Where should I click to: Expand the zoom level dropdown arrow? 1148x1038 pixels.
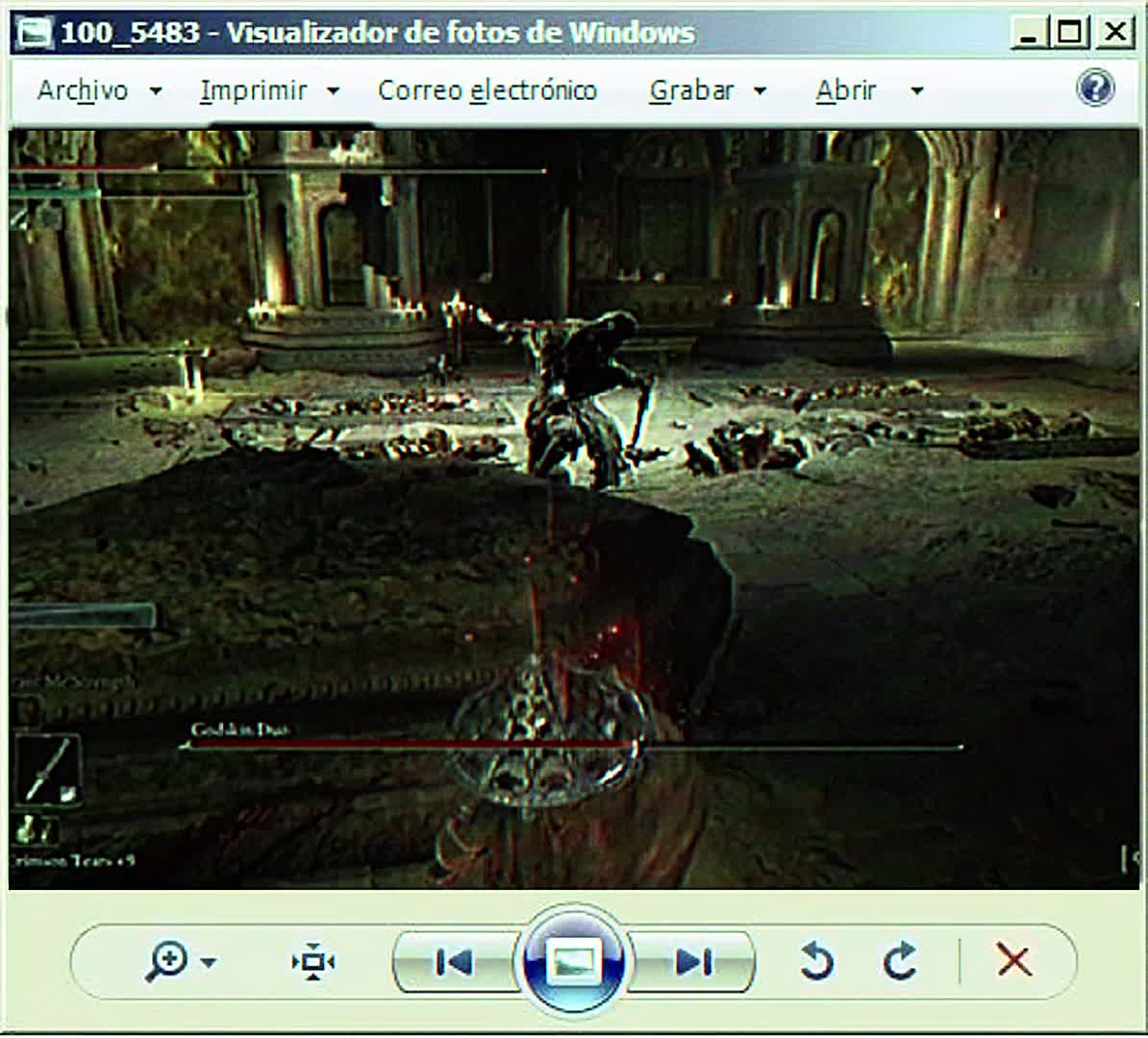pyautogui.click(x=209, y=962)
